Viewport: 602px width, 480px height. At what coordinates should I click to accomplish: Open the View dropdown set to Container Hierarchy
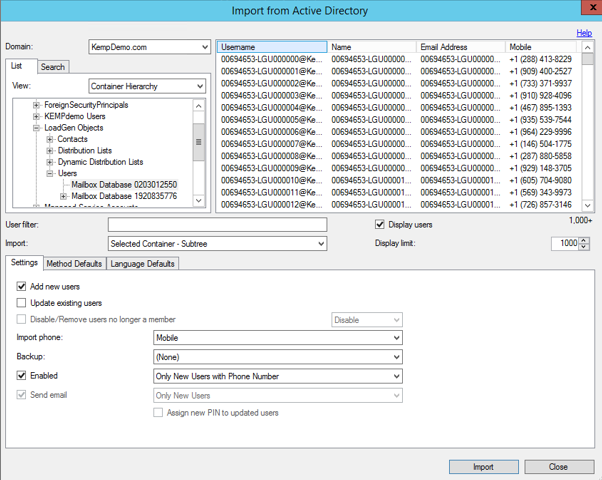coord(147,86)
